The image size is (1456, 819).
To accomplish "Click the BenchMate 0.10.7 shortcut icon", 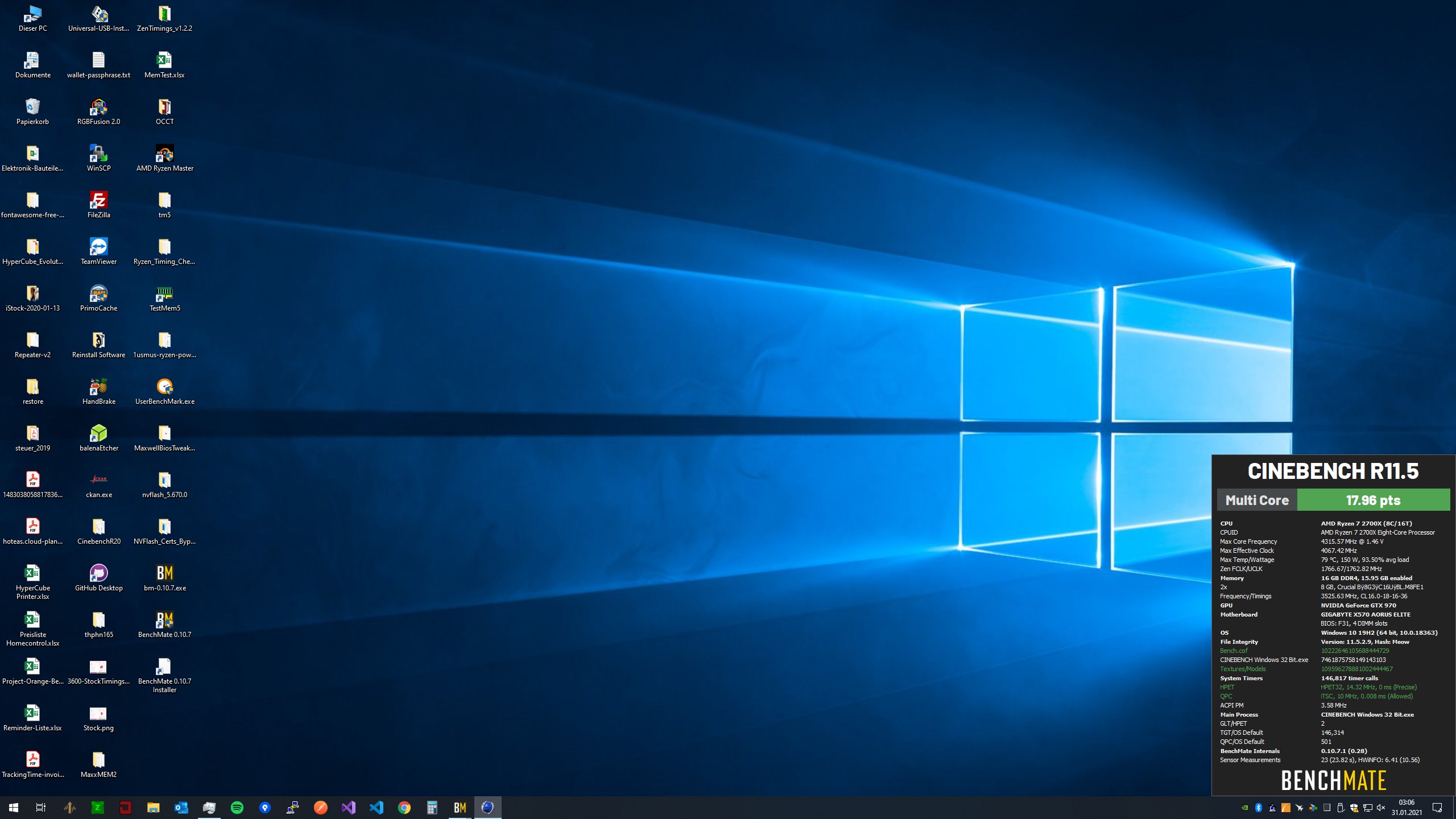I will tap(164, 624).
